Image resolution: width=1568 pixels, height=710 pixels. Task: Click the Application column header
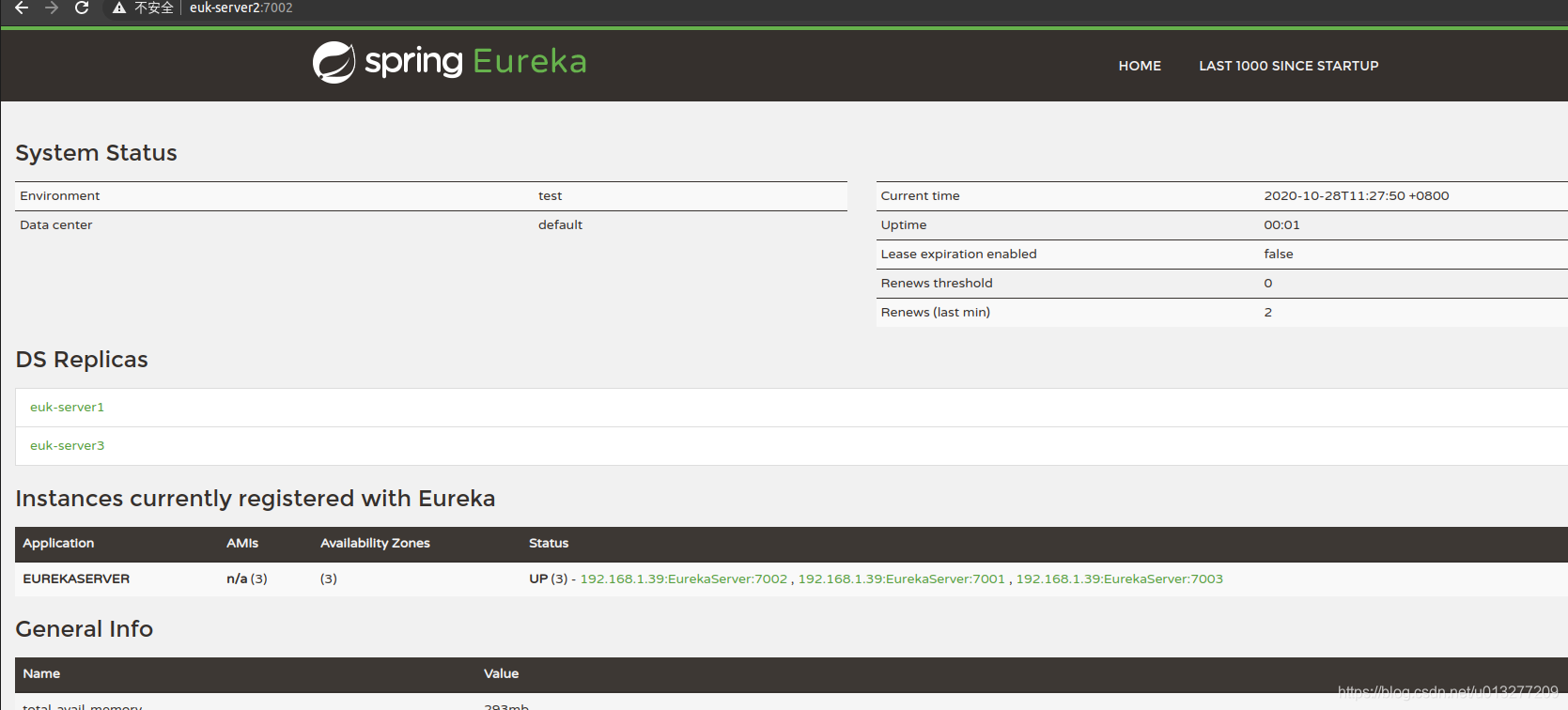point(58,543)
